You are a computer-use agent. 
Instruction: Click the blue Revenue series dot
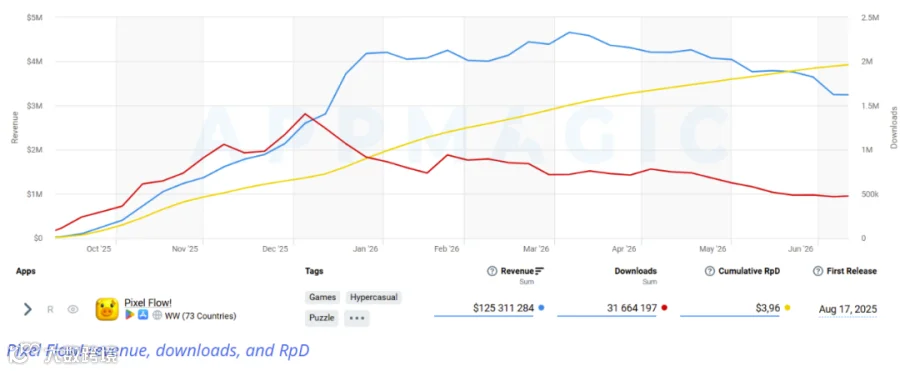[542, 308]
